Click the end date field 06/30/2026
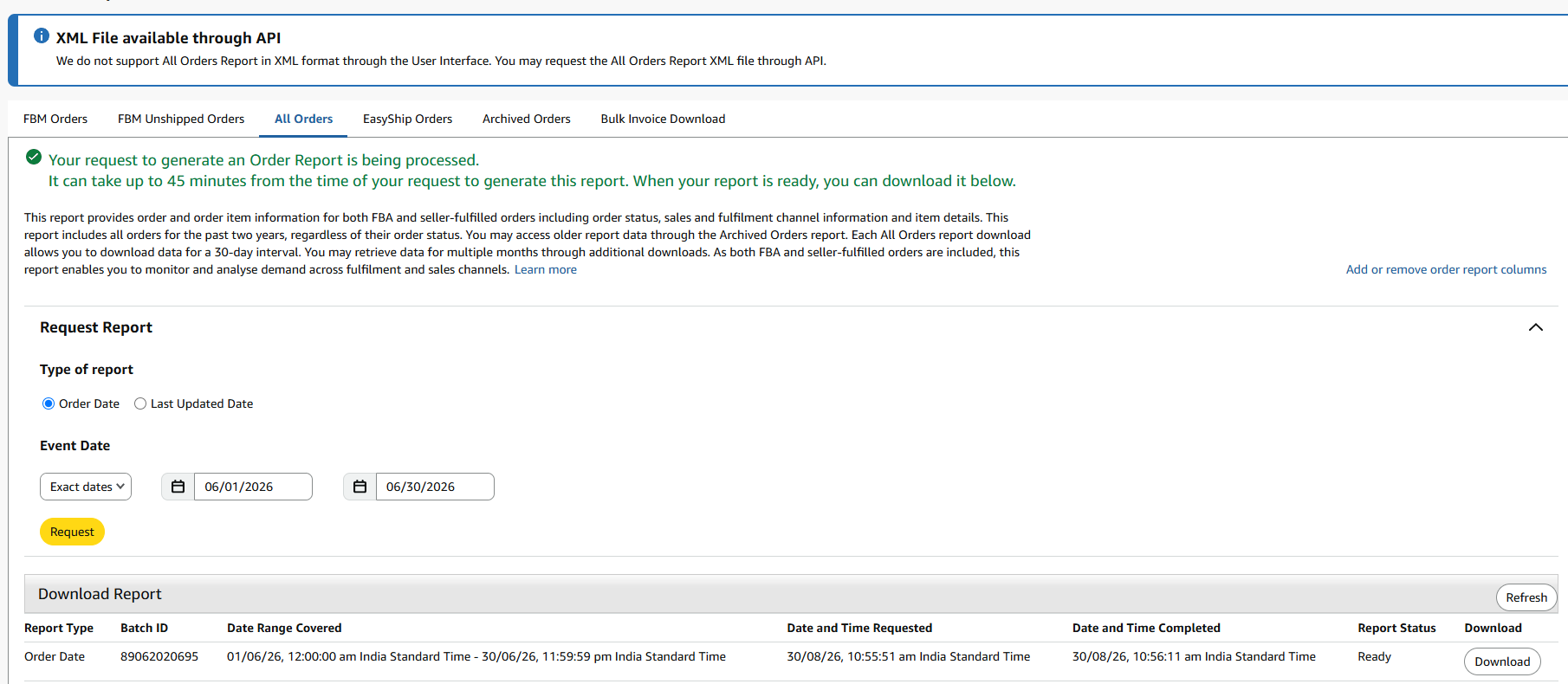Viewport: 1568px width, 684px height. tap(435, 487)
